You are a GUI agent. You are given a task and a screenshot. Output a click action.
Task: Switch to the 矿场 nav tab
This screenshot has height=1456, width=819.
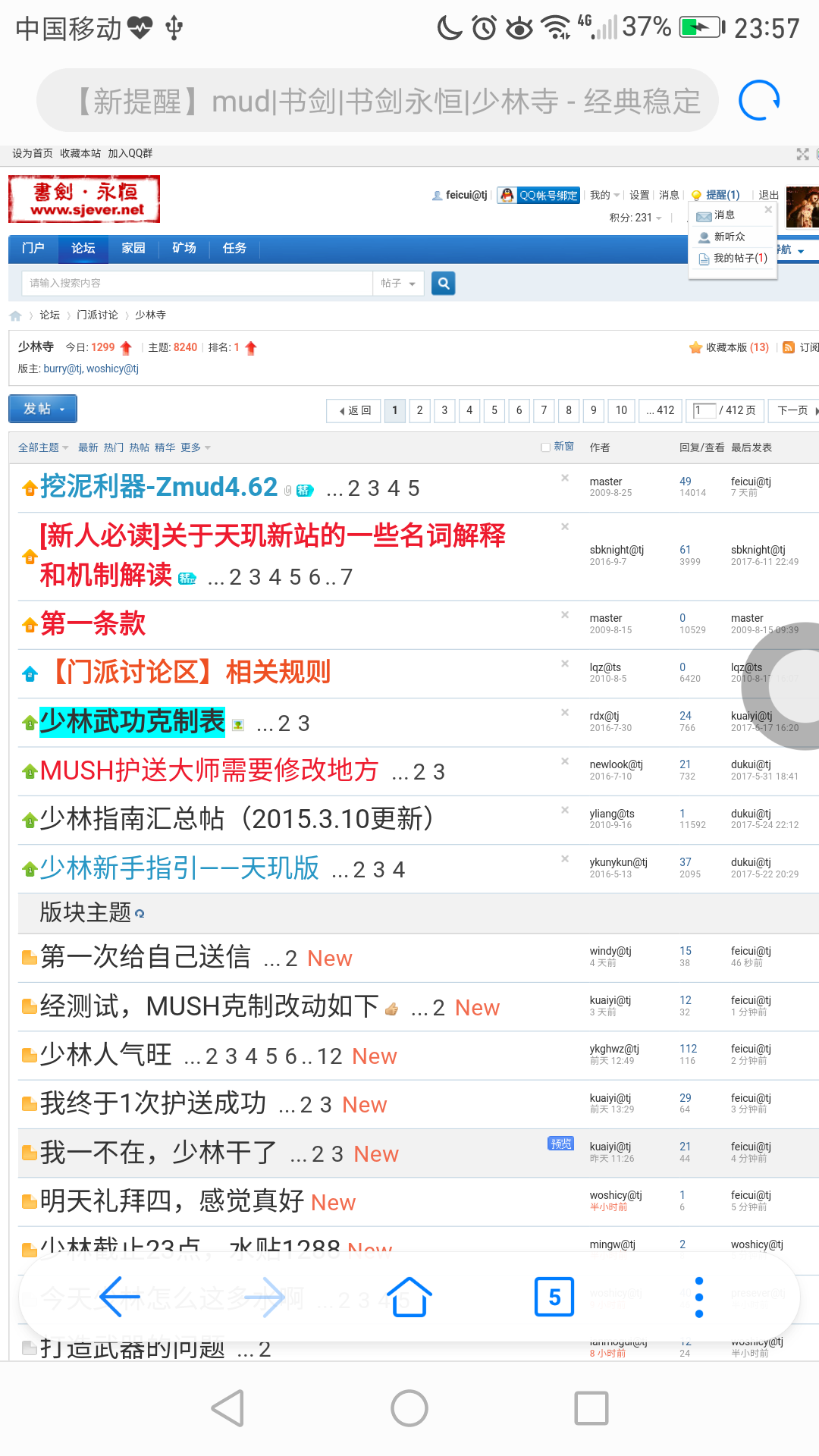(184, 248)
